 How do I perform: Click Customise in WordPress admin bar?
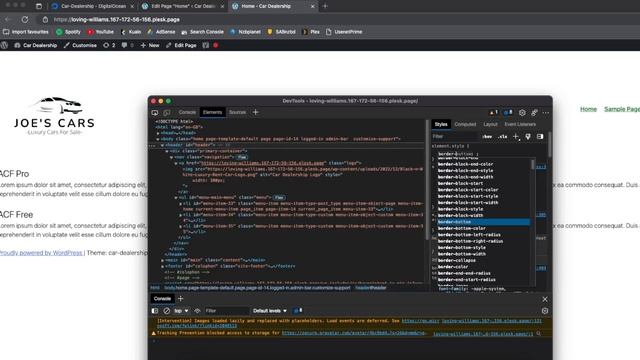click(80, 45)
